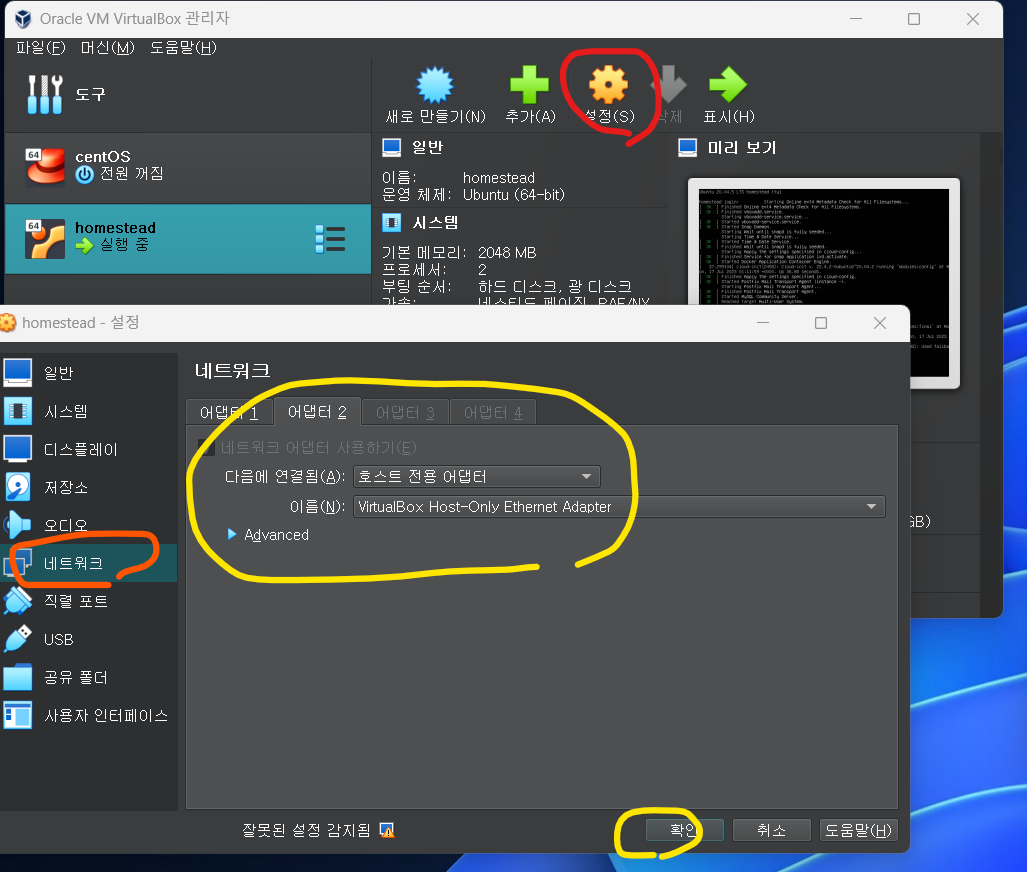The height and width of the screenshot is (872, 1027).
Task: Click the invalid settings detected (잘못된 설정 감지됨) text
Action: pos(306,831)
